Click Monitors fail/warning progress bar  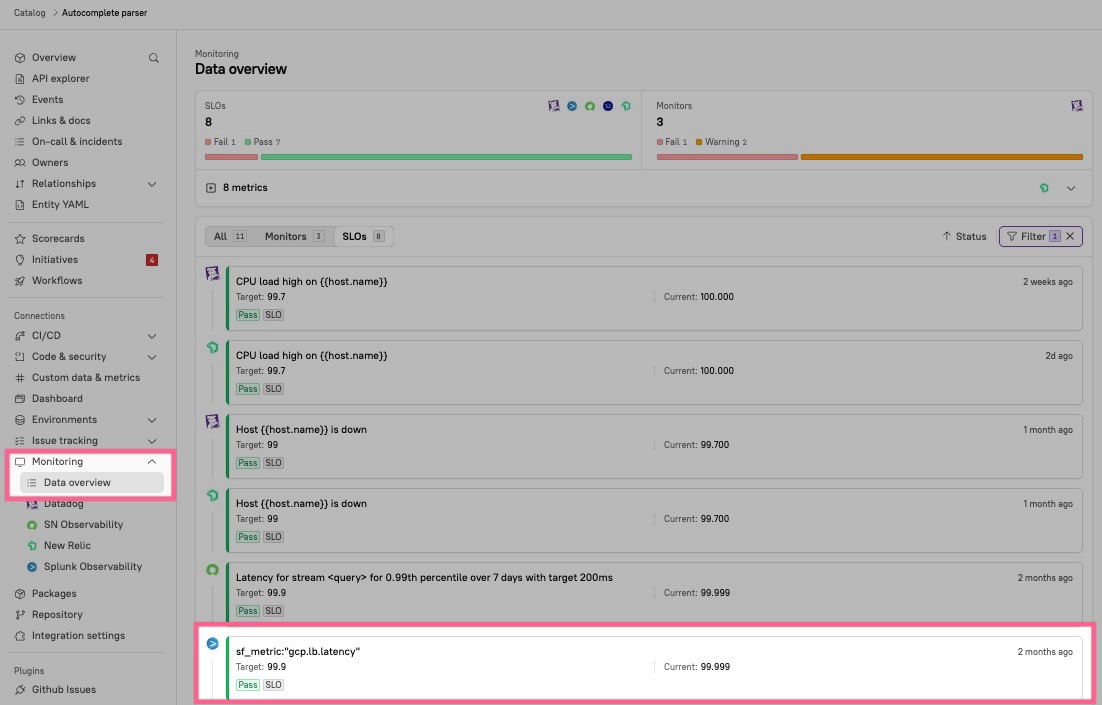click(x=869, y=157)
